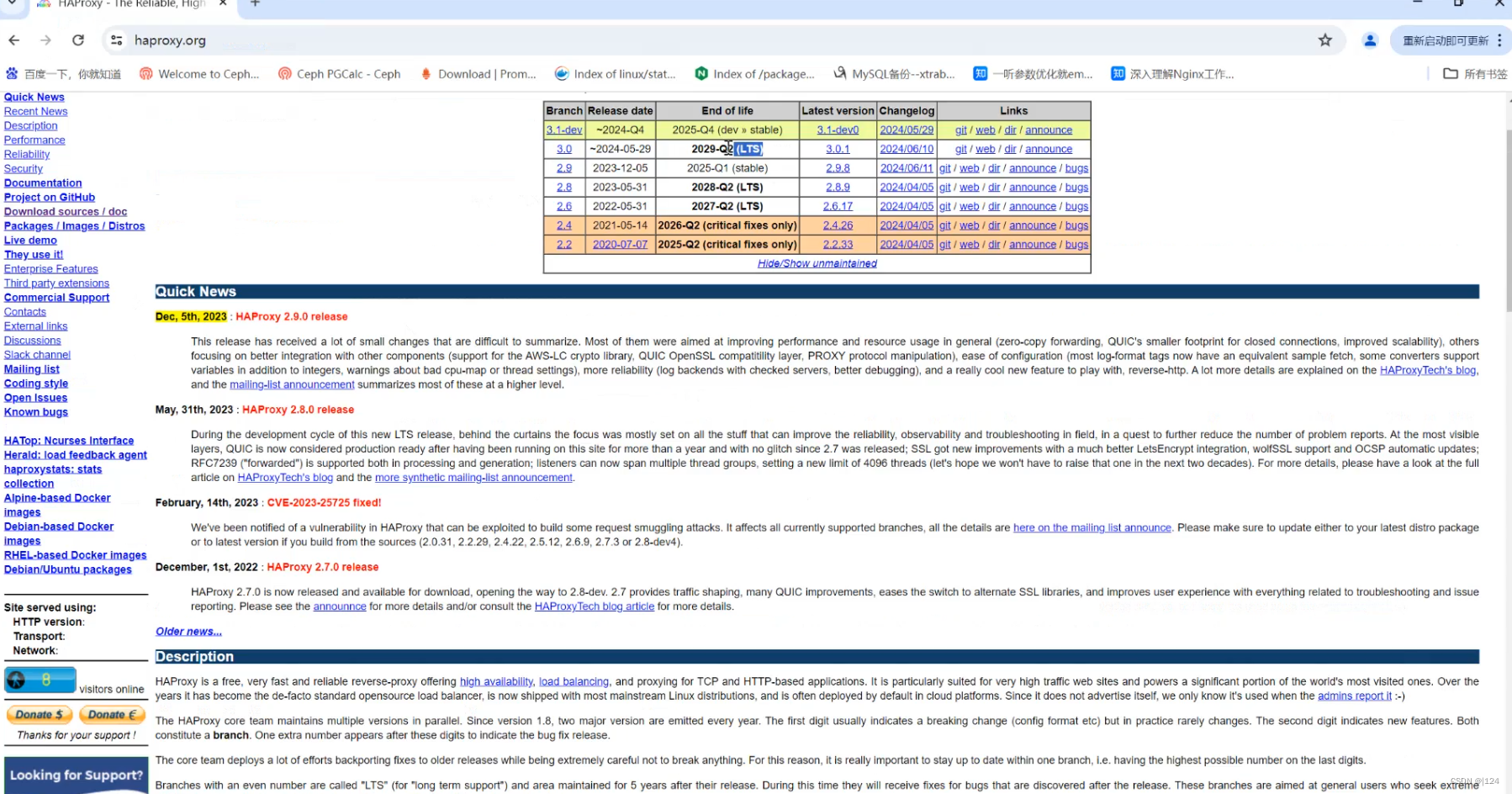Open the Chrome profile avatar
Image resolution: width=1512 pixels, height=794 pixels.
(x=1370, y=40)
